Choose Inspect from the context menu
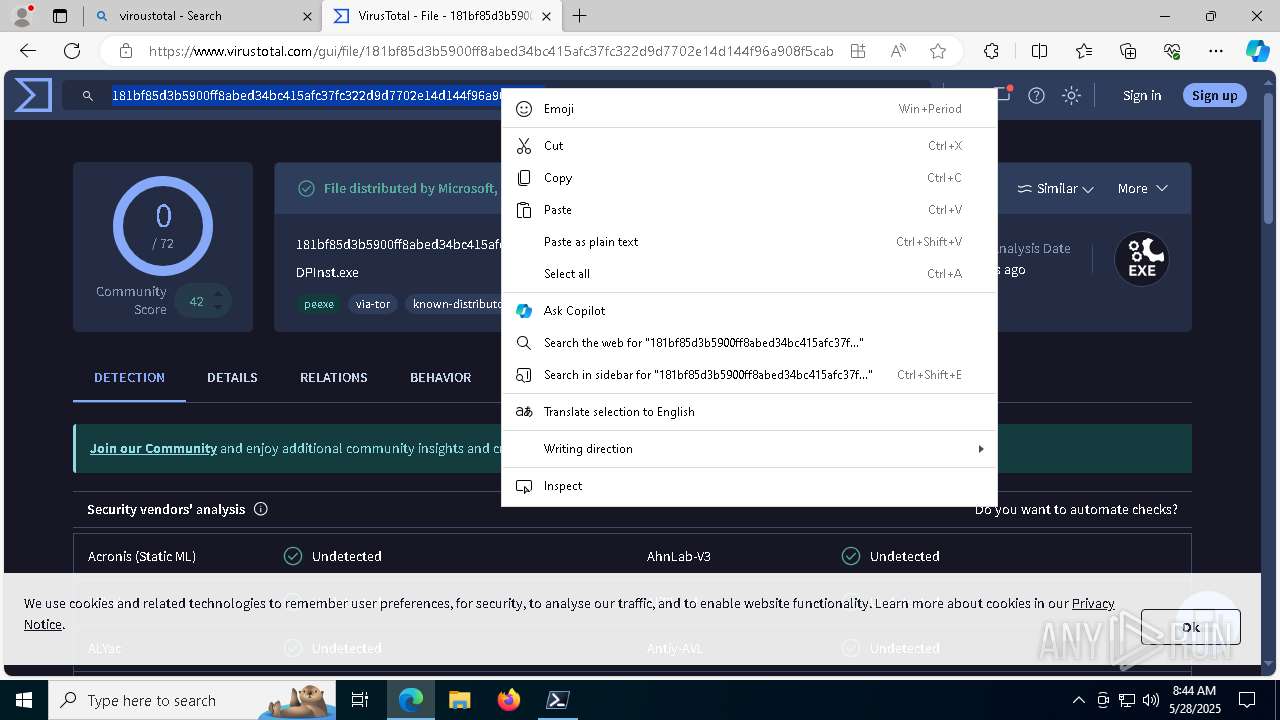 [x=749, y=486]
